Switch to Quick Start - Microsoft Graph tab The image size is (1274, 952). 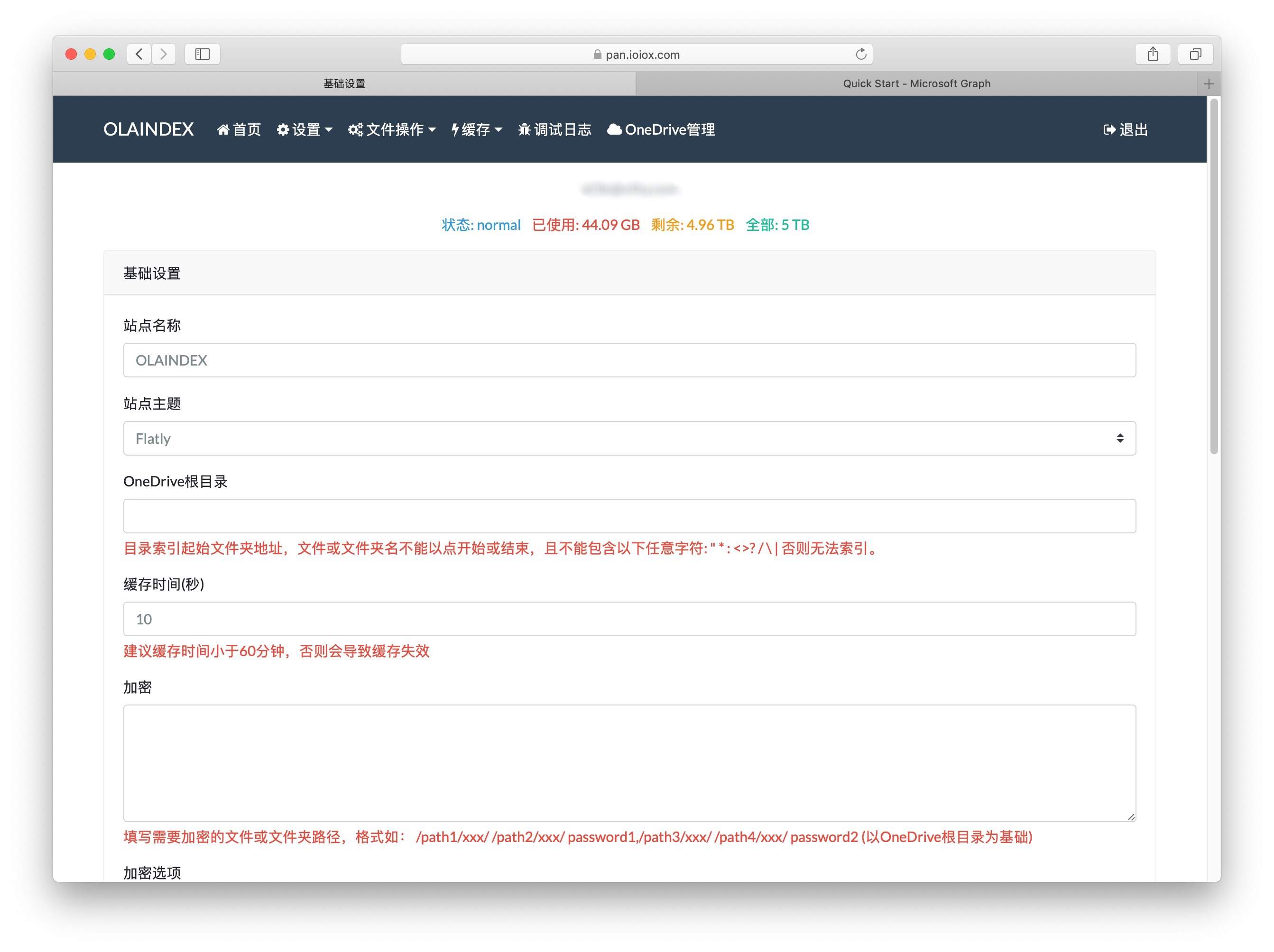tap(916, 84)
